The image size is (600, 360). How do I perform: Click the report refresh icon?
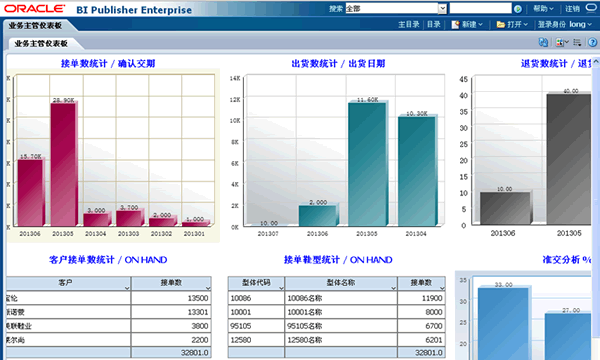click(x=543, y=42)
